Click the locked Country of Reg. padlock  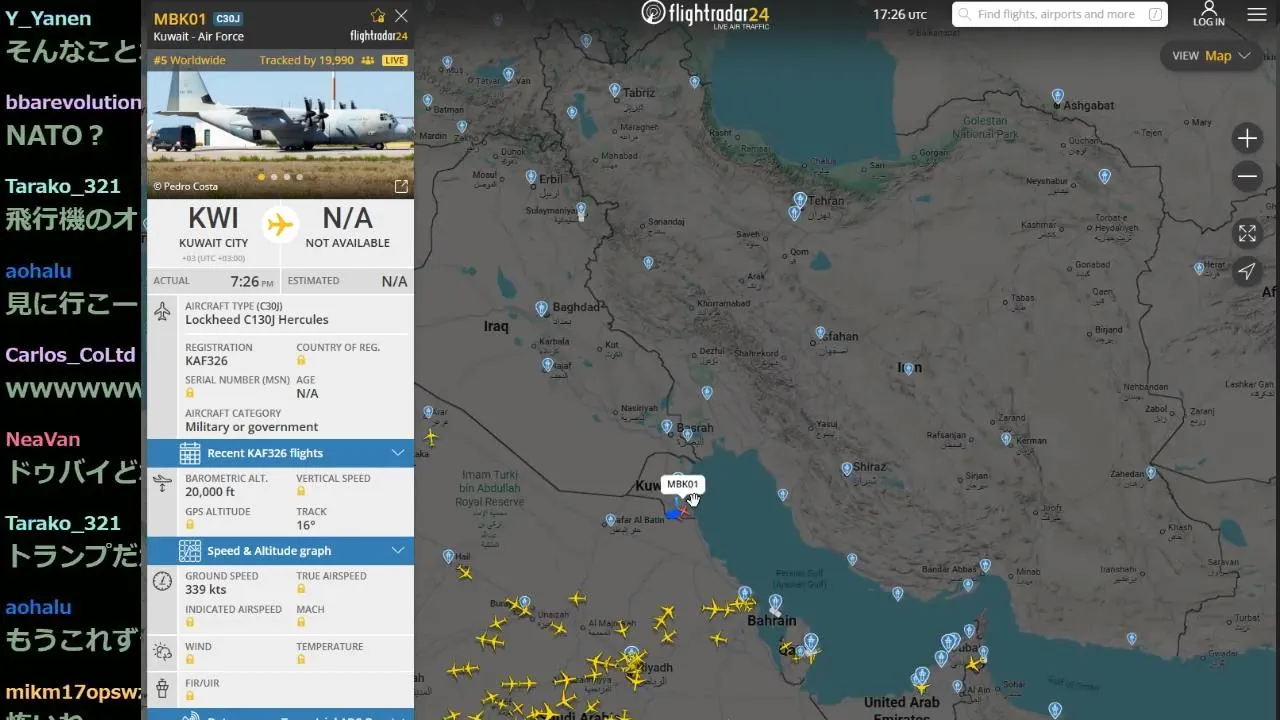pyautogui.click(x=301, y=361)
